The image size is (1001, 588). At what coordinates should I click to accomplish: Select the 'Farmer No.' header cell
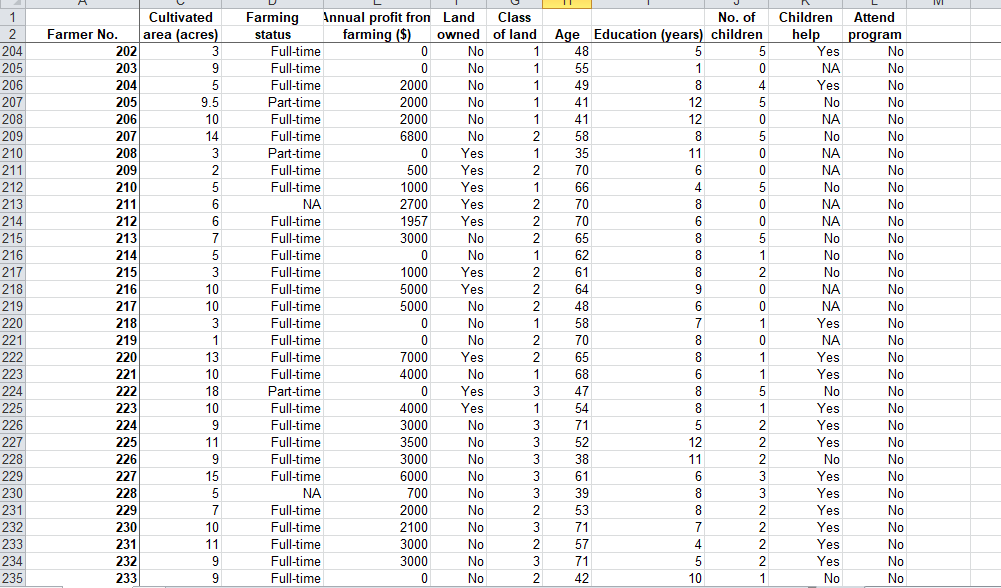82,34
